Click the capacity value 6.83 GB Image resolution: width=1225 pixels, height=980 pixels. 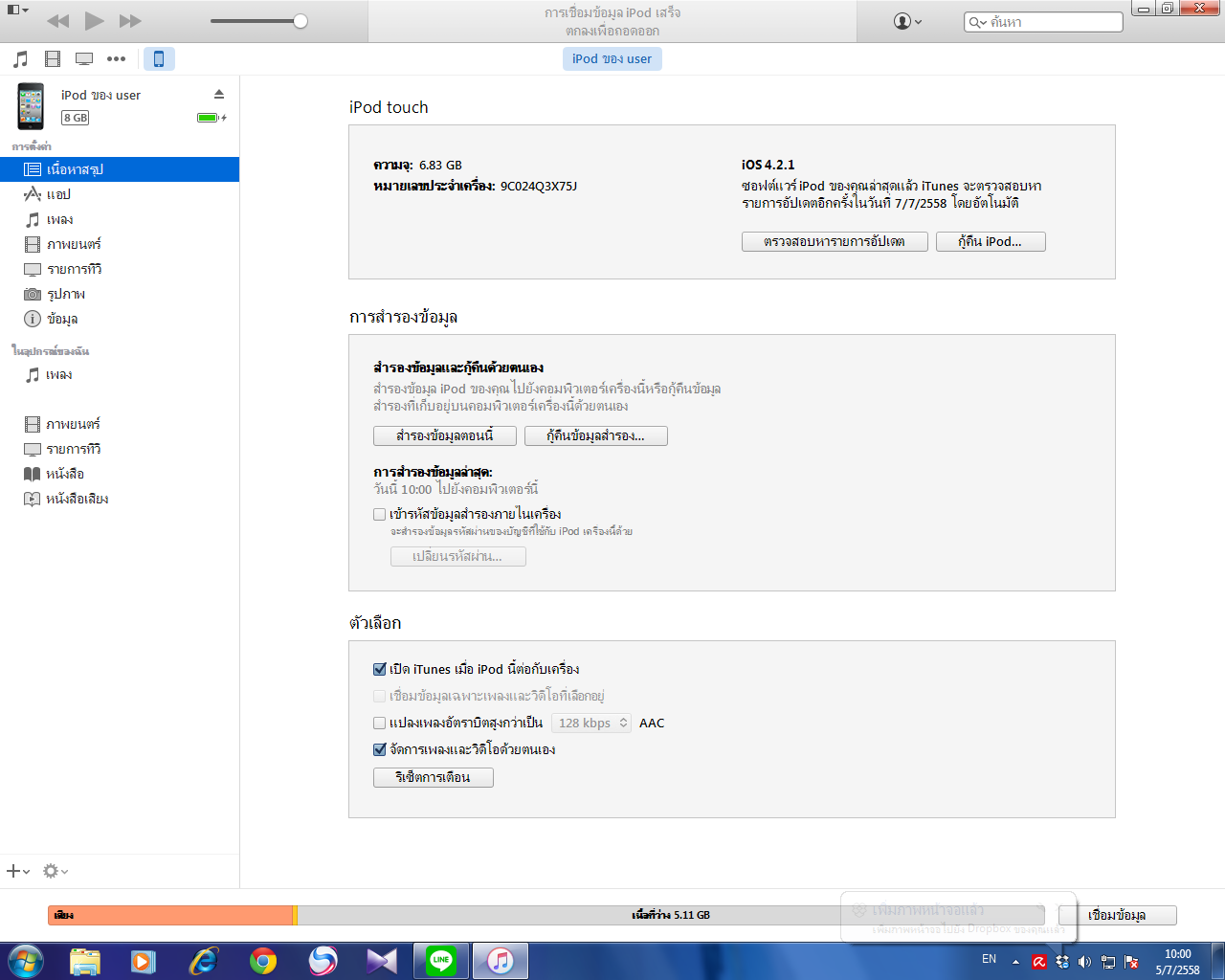[440, 165]
